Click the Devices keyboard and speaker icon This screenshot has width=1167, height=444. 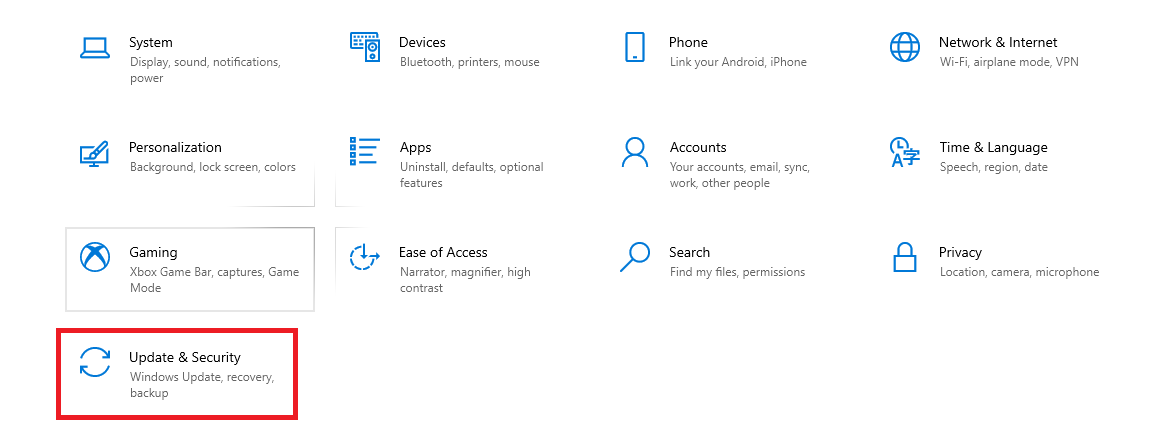click(365, 47)
